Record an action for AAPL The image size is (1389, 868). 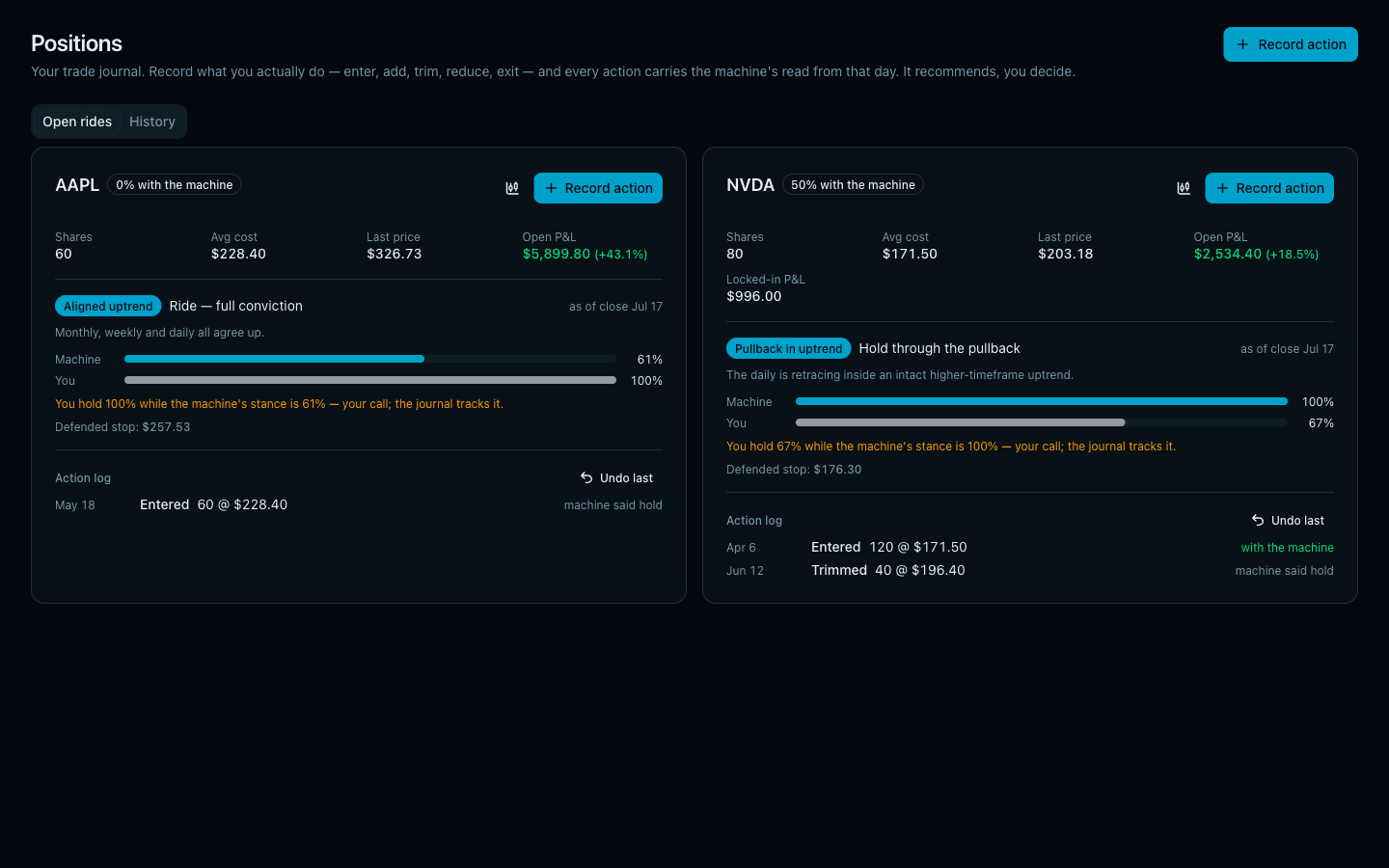point(598,188)
